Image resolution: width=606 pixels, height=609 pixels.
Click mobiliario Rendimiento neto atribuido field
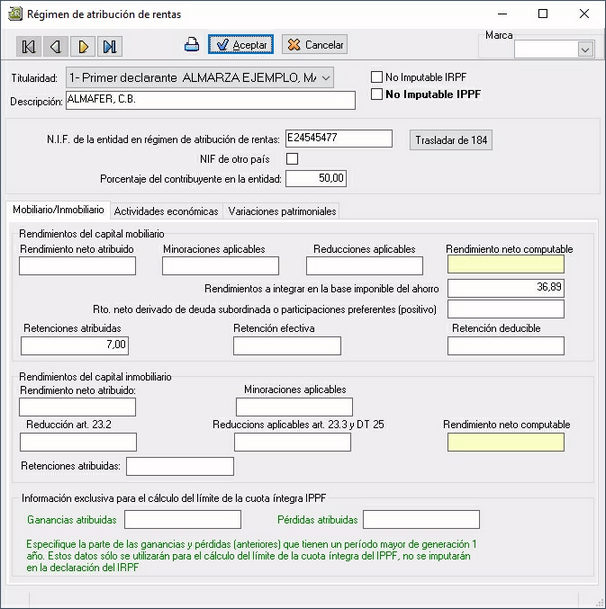point(77,266)
